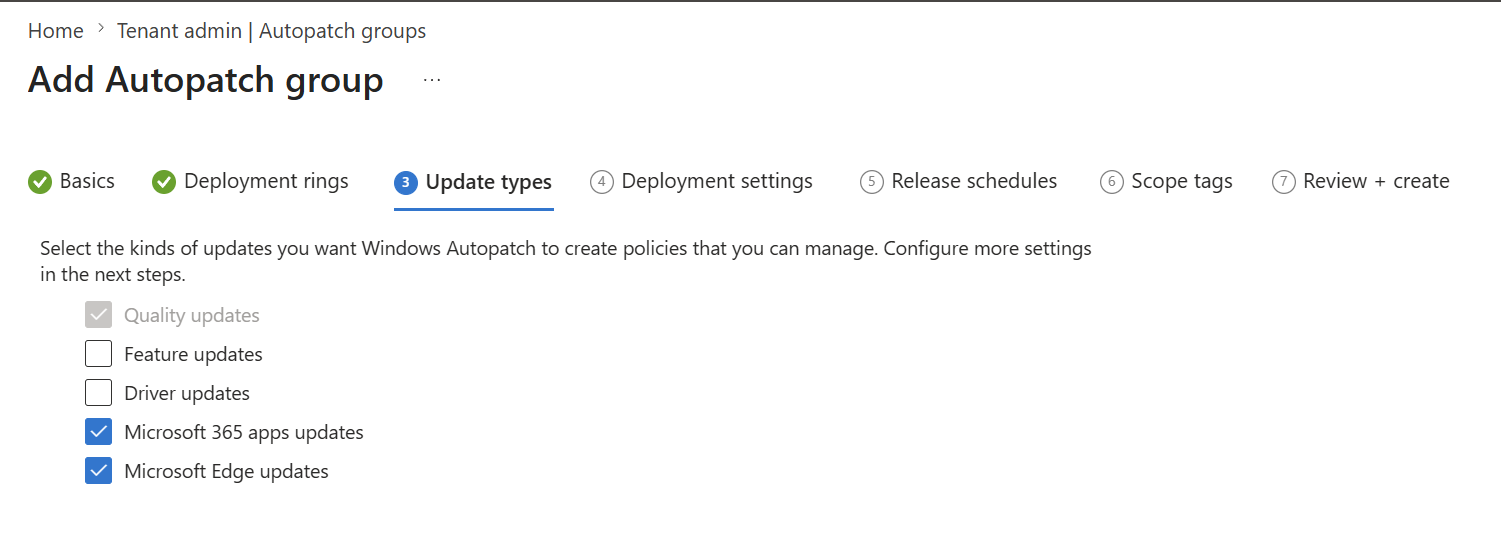Go to the Scope tags step
This screenshot has width=1501, height=538.
1166,182
